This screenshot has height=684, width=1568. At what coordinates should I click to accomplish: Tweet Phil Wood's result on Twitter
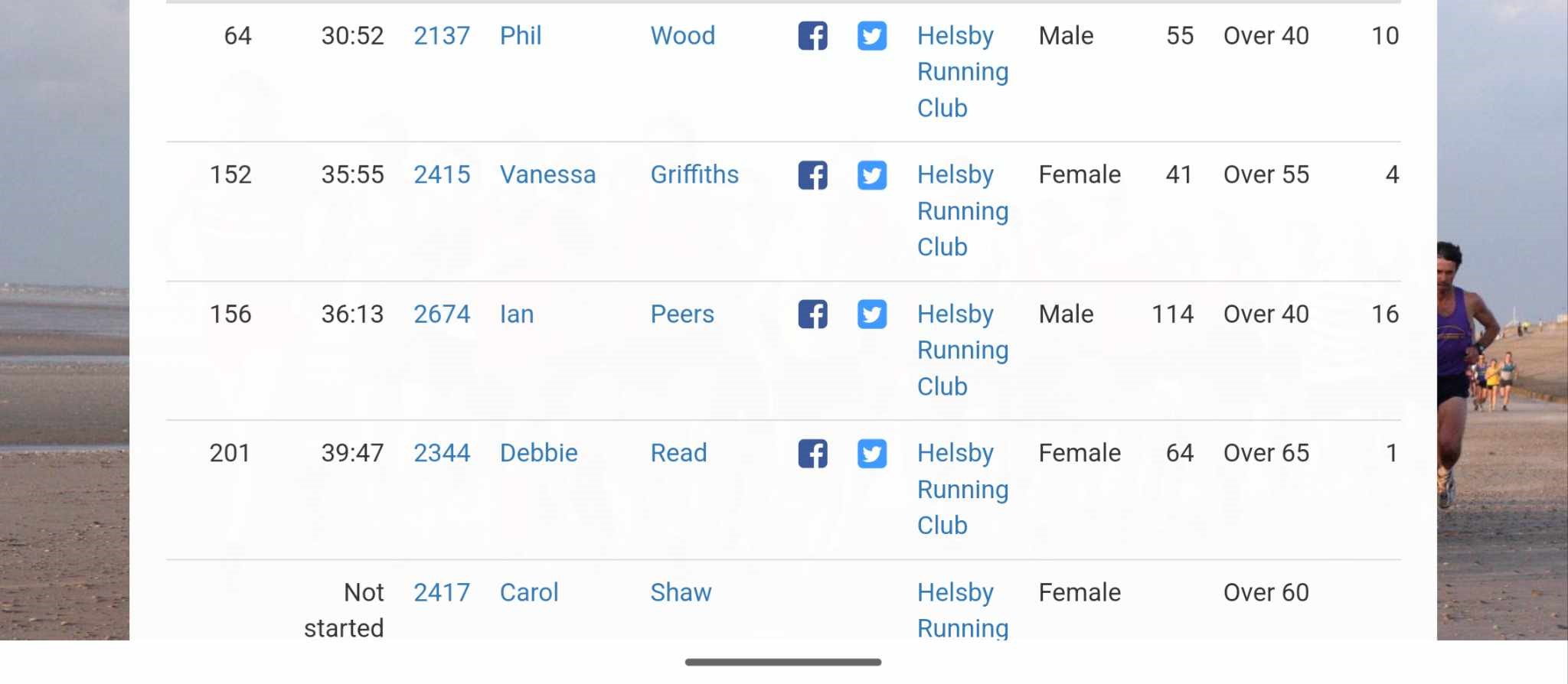click(x=871, y=36)
